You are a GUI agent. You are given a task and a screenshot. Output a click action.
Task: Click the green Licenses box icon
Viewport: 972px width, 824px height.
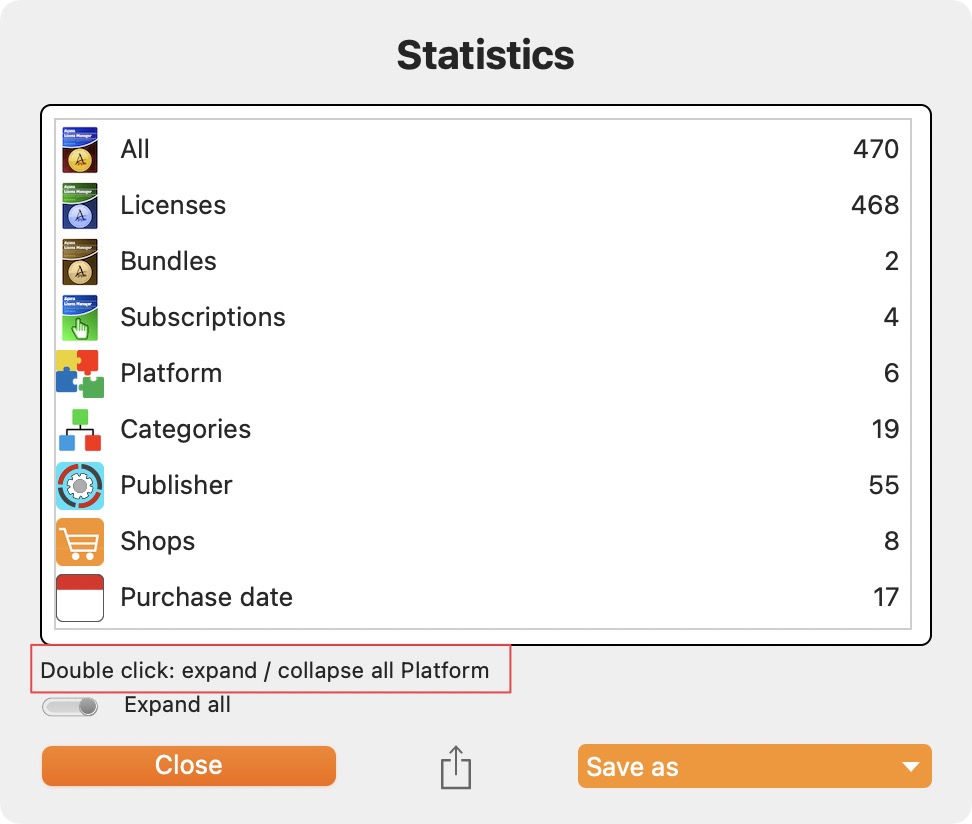pos(80,206)
